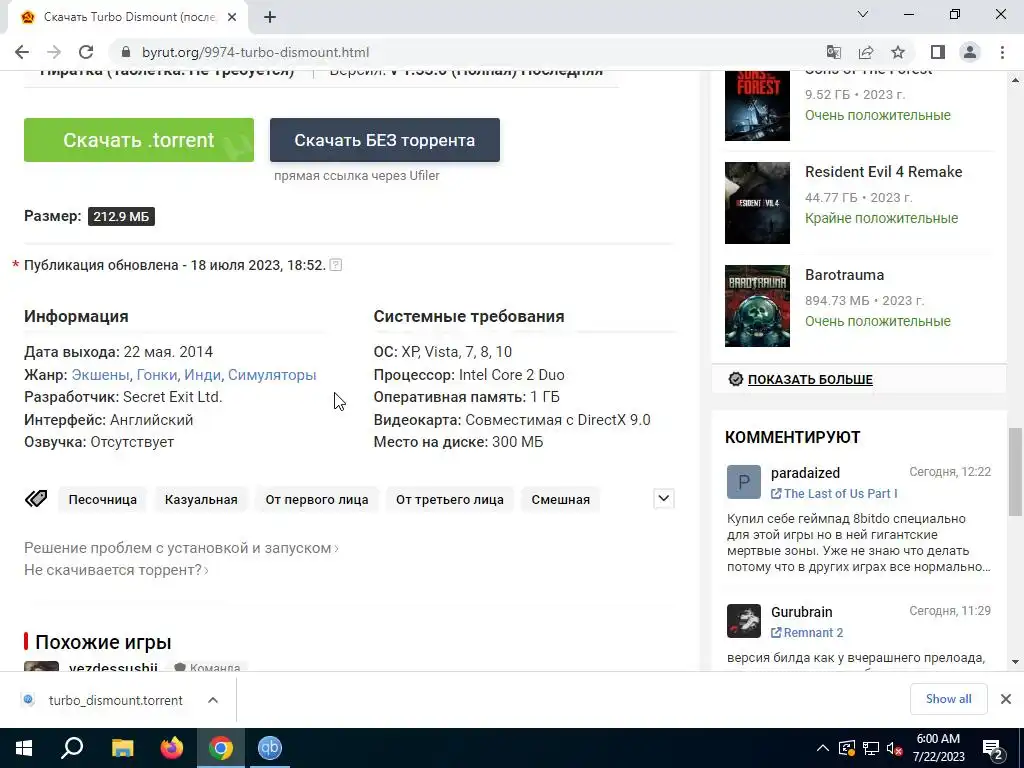Show hidden tray icons chevron

823,748
